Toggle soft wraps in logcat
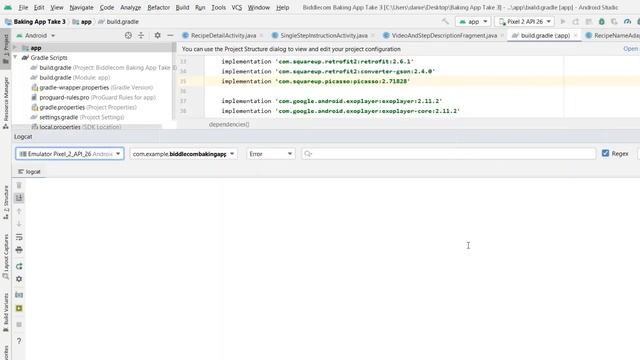The height and width of the screenshot is (360, 640). pyautogui.click(x=19, y=237)
